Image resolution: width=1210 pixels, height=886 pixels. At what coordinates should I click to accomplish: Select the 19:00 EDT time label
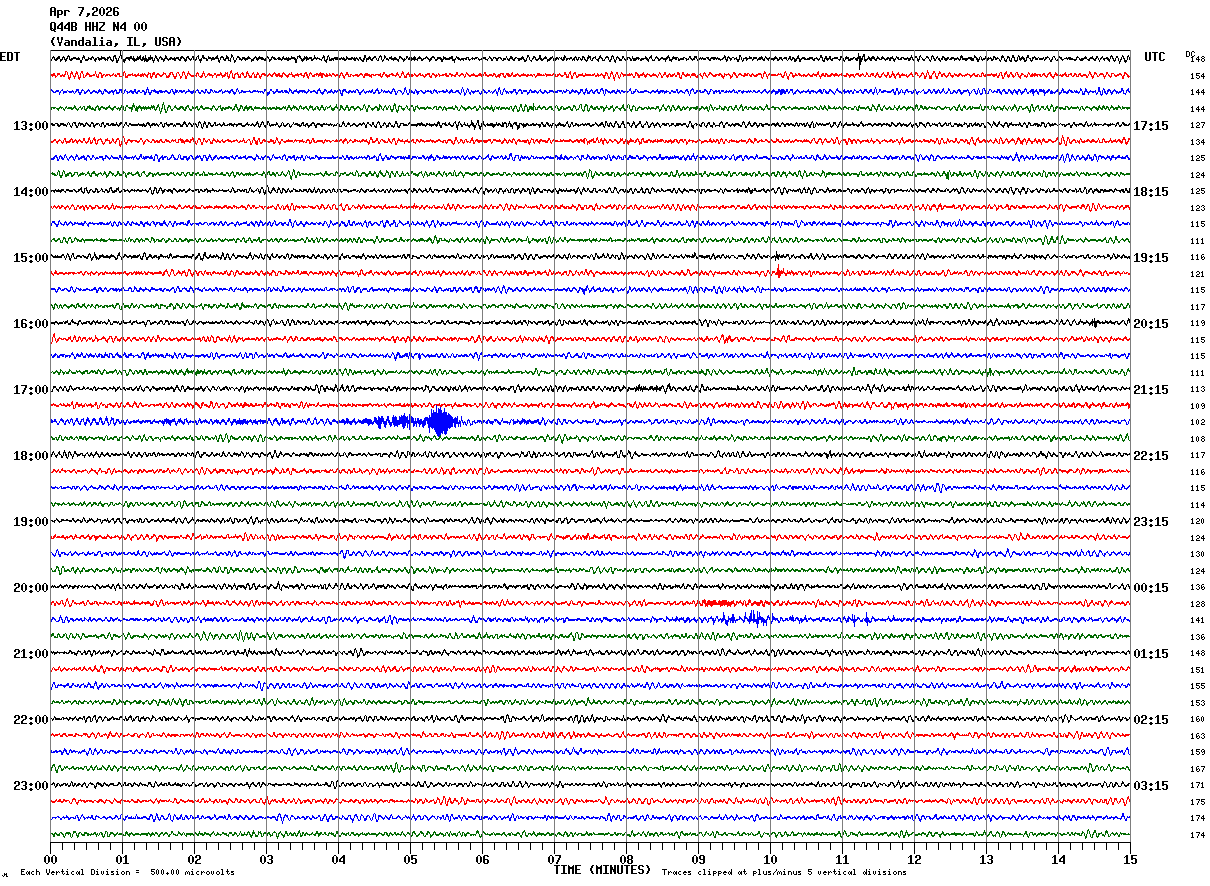30,522
